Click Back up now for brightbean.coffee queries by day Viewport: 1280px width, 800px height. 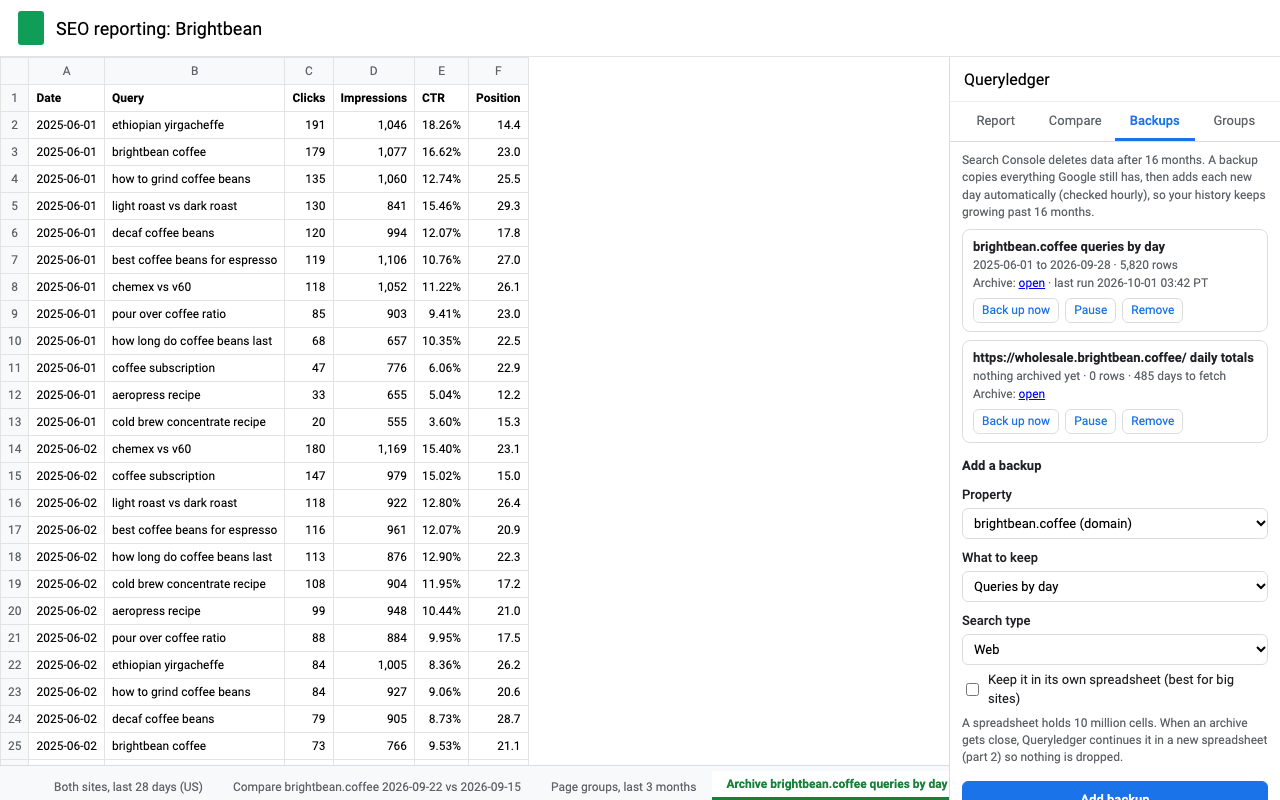(x=1016, y=310)
